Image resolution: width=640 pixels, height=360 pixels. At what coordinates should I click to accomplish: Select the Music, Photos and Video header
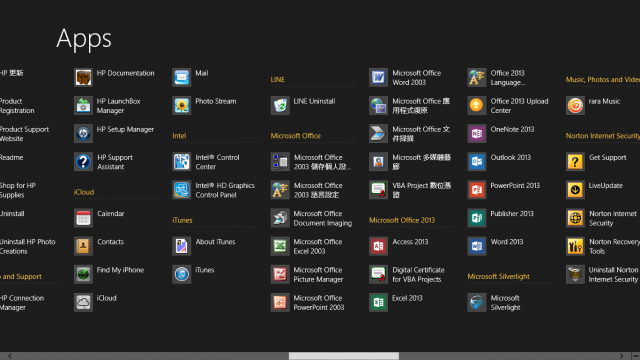tap(603, 80)
